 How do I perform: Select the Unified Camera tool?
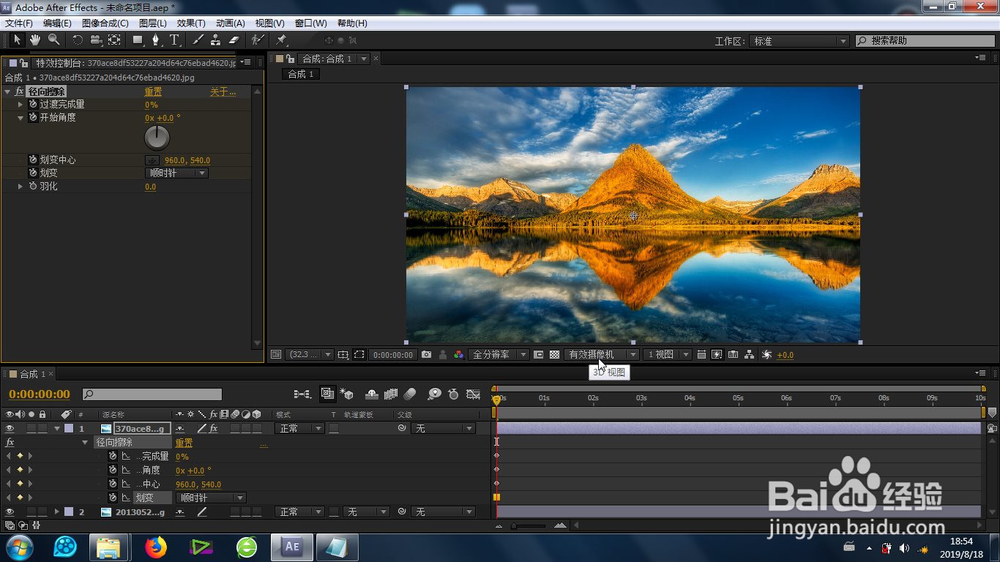pyautogui.click(x=96, y=40)
